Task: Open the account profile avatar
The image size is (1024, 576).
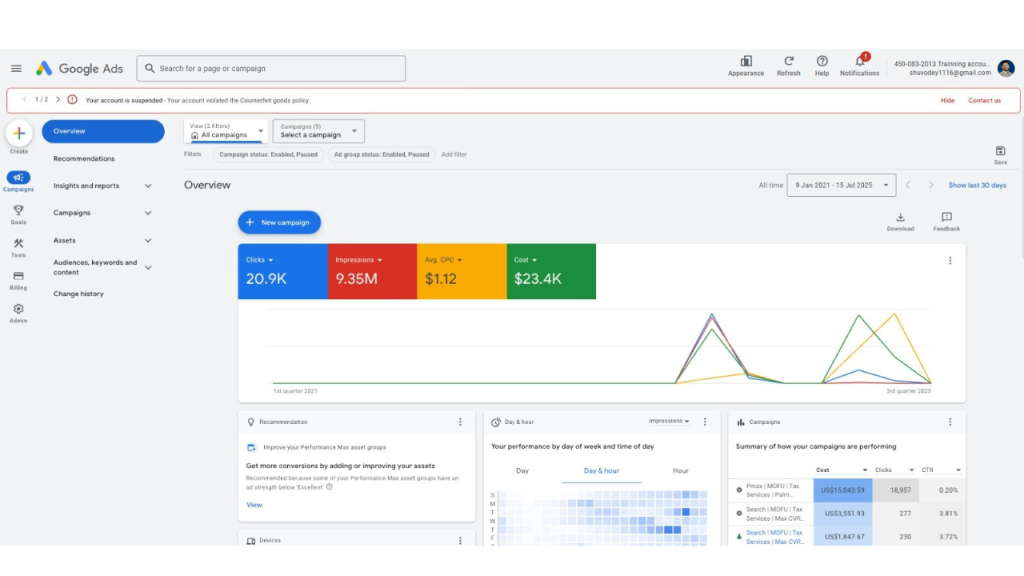Action: pyautogui.click(x=1006, y=68)
